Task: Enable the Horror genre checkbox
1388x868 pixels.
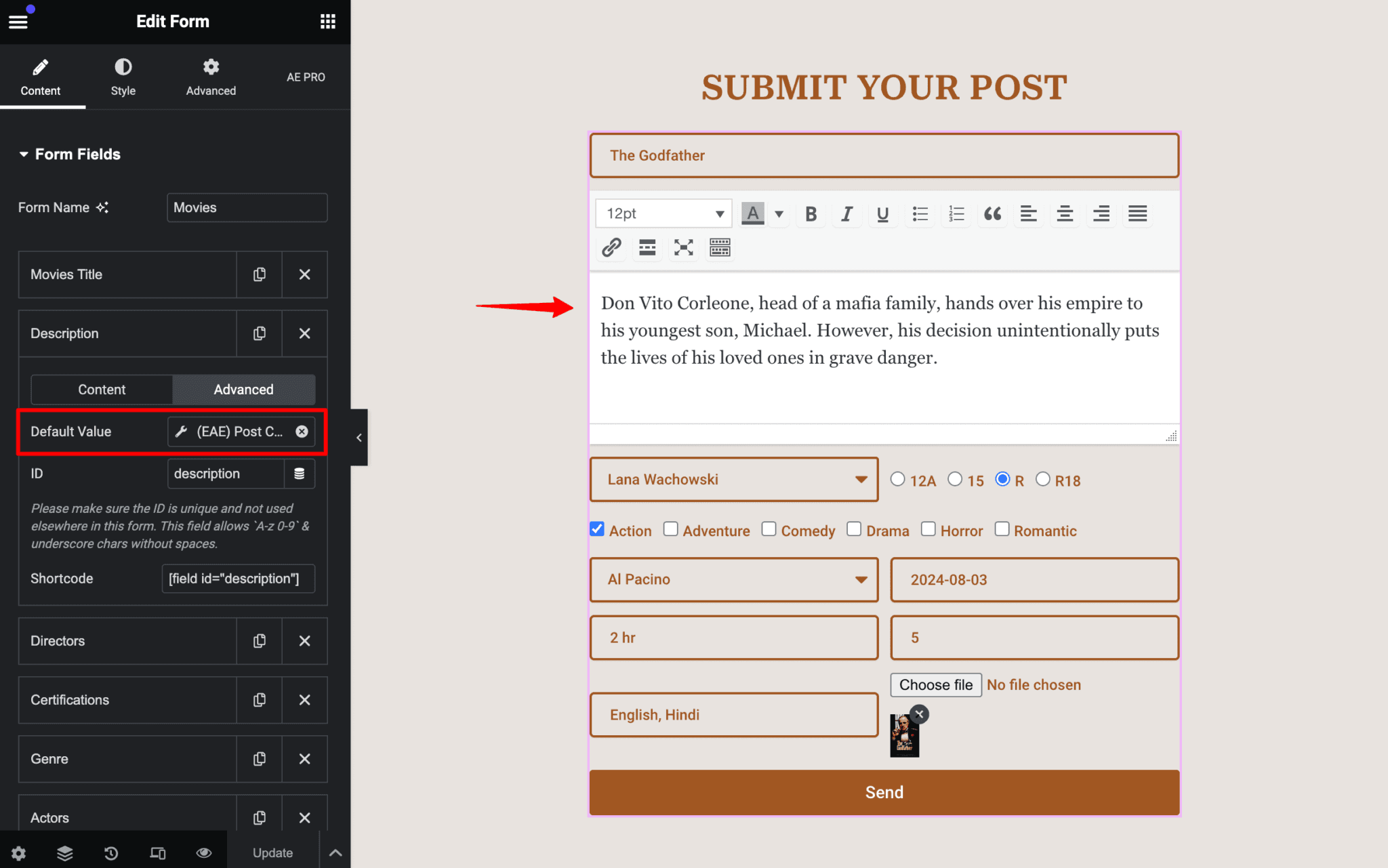Action: coord(928,529)
